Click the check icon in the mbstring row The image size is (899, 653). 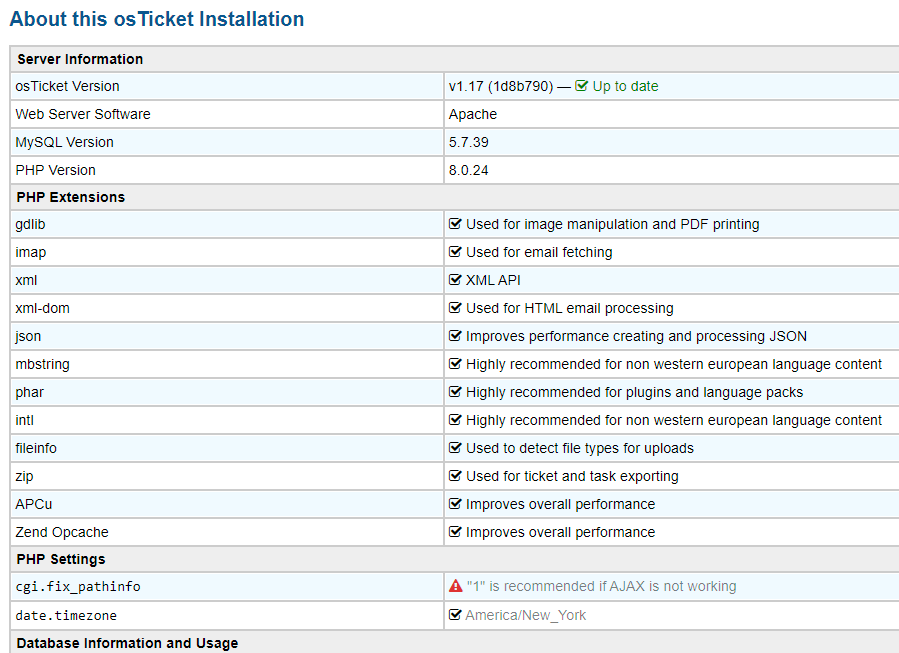coord(455,364)
